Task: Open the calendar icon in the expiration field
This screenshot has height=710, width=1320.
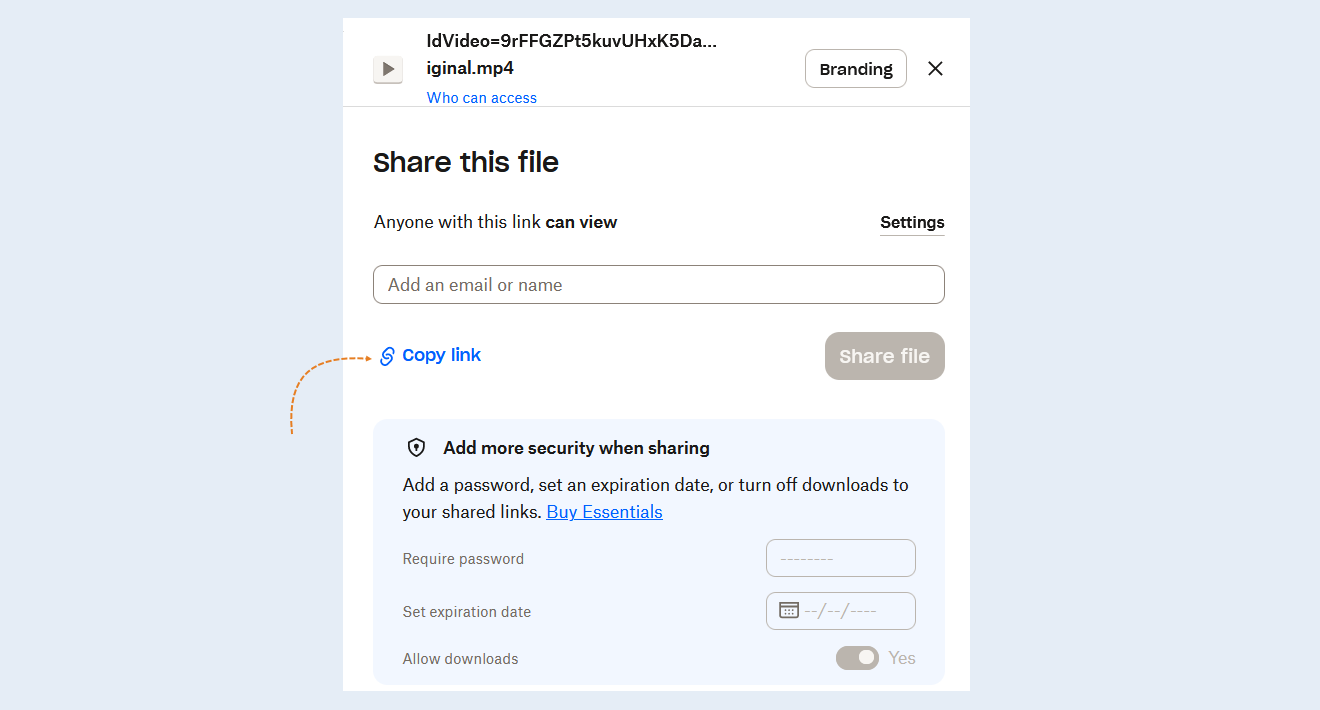Action: (789, 610)
